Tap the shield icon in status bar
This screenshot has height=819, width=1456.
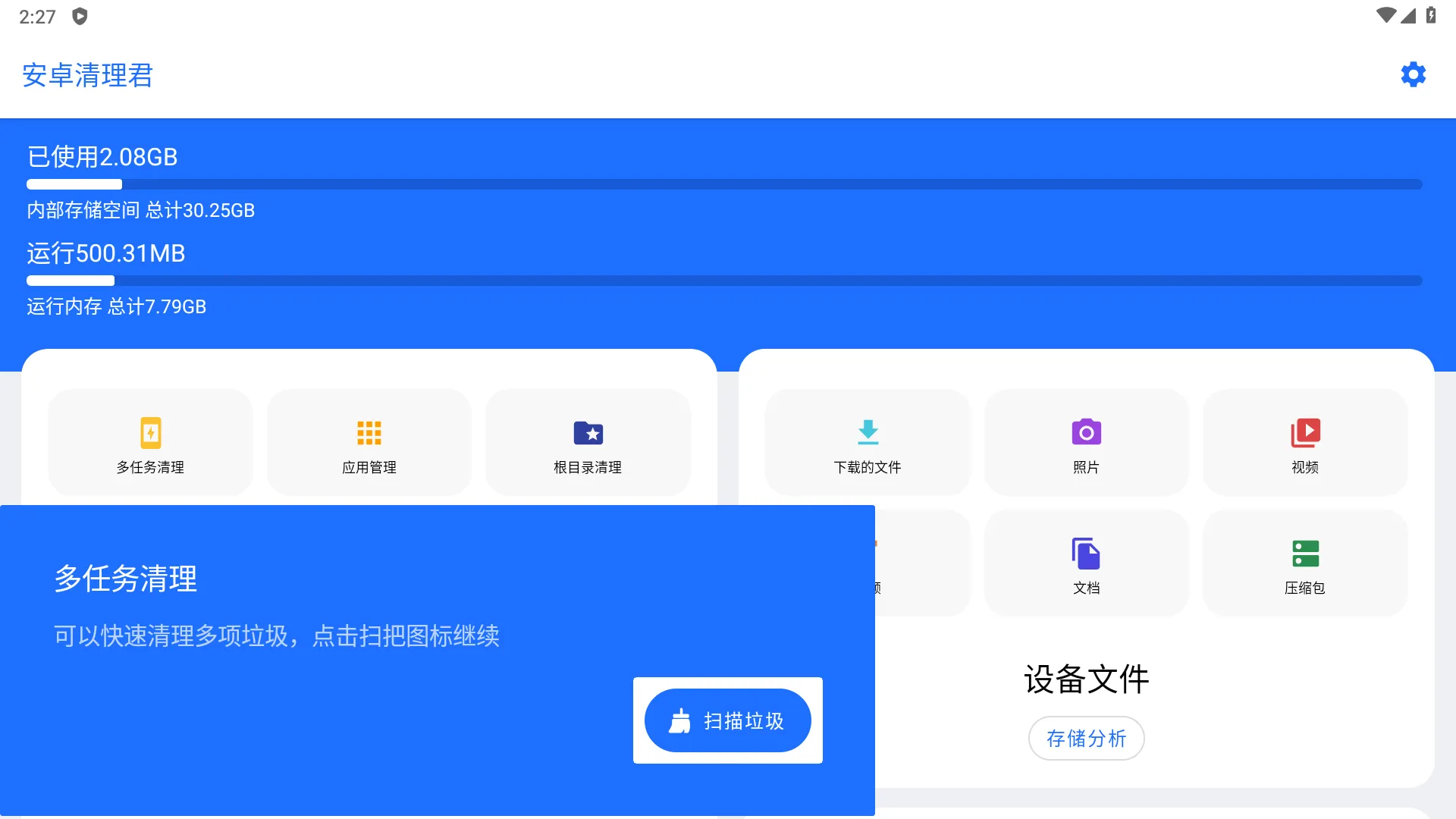80,16
